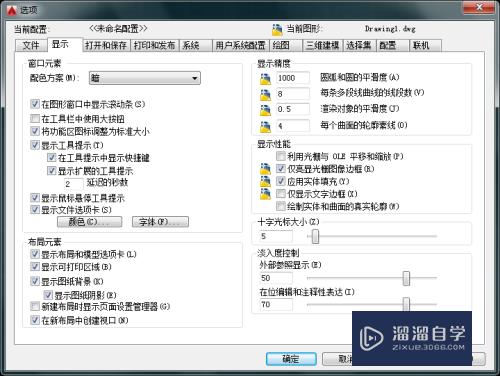The width and height of the screenshot is (500, 376).
Task: Enable 绘制实体和曲面的真实轮廓 checkbox
Action: pyautogui.click(x=281, y=206)
